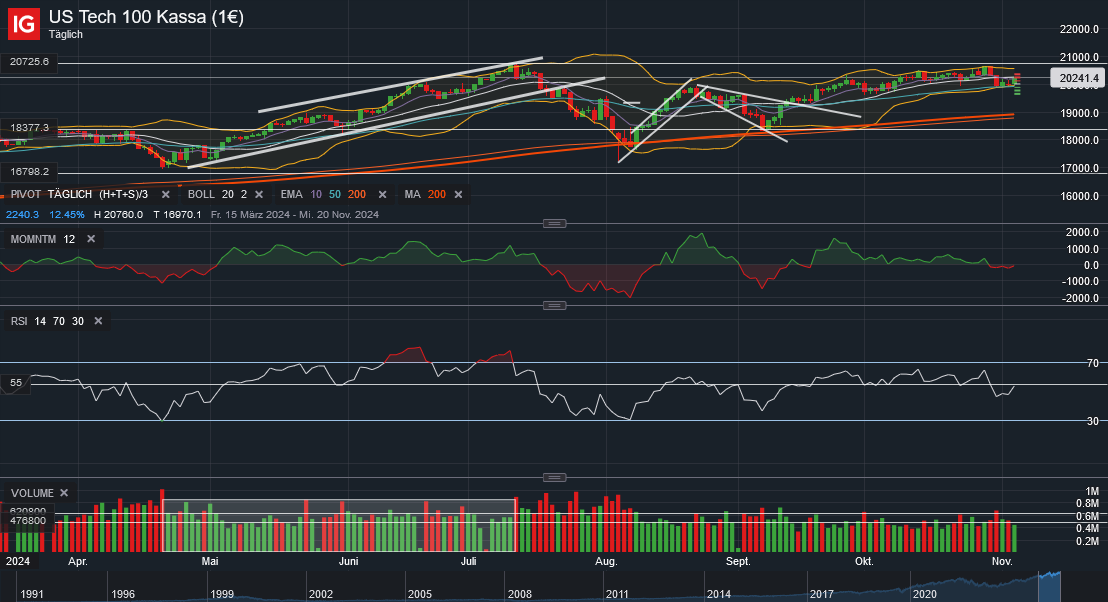The width and height of the screenshot is (1108, 602).
Task: Click the IG logo icon
Action: 23,24
